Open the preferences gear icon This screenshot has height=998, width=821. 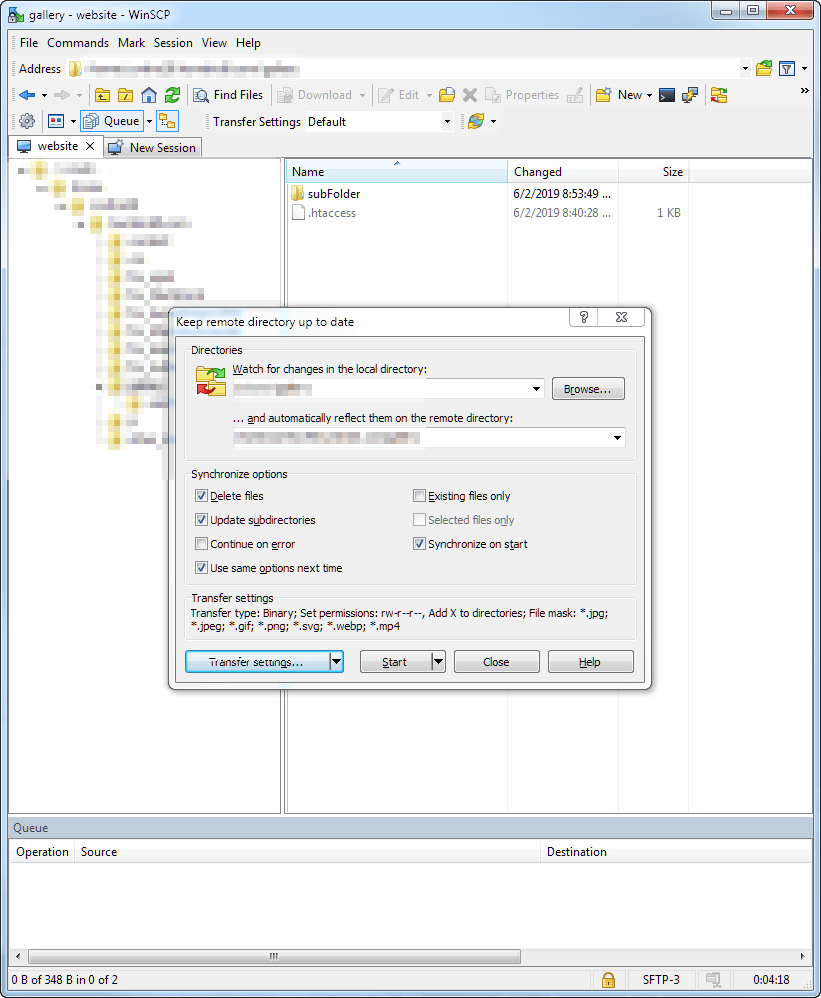[27, 121]
